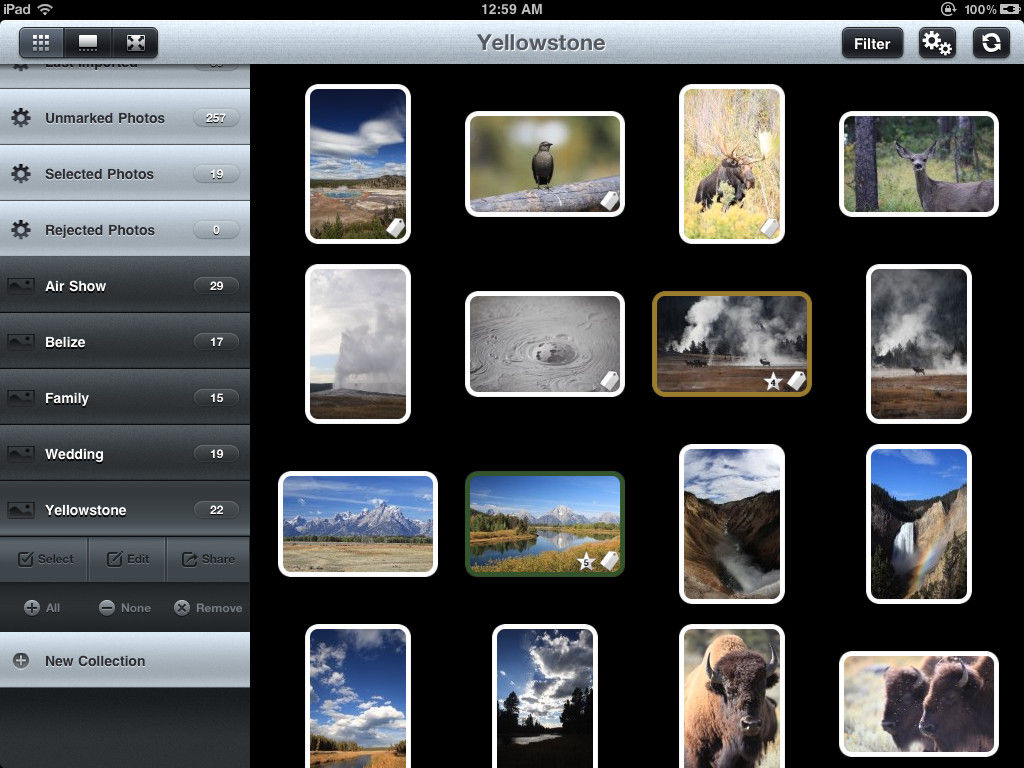Viewport: 1024px width, 768px height.
Task: Open the Family collection
Action: pos(125,398)
